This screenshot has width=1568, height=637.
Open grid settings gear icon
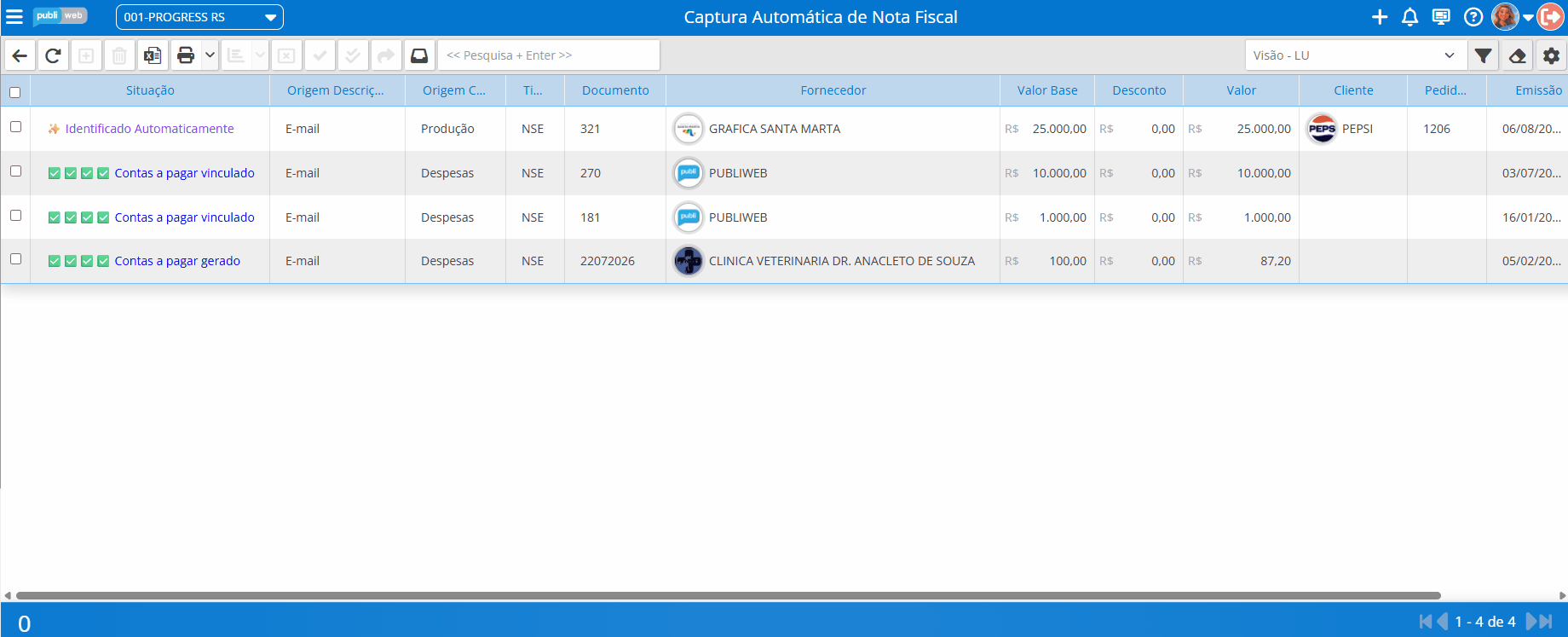1551,55
